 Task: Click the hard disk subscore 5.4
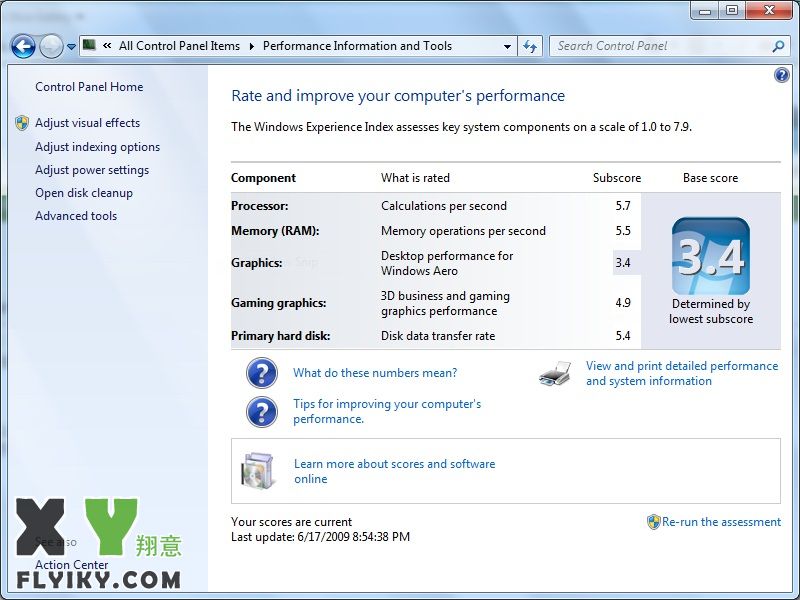pos(623,336)
